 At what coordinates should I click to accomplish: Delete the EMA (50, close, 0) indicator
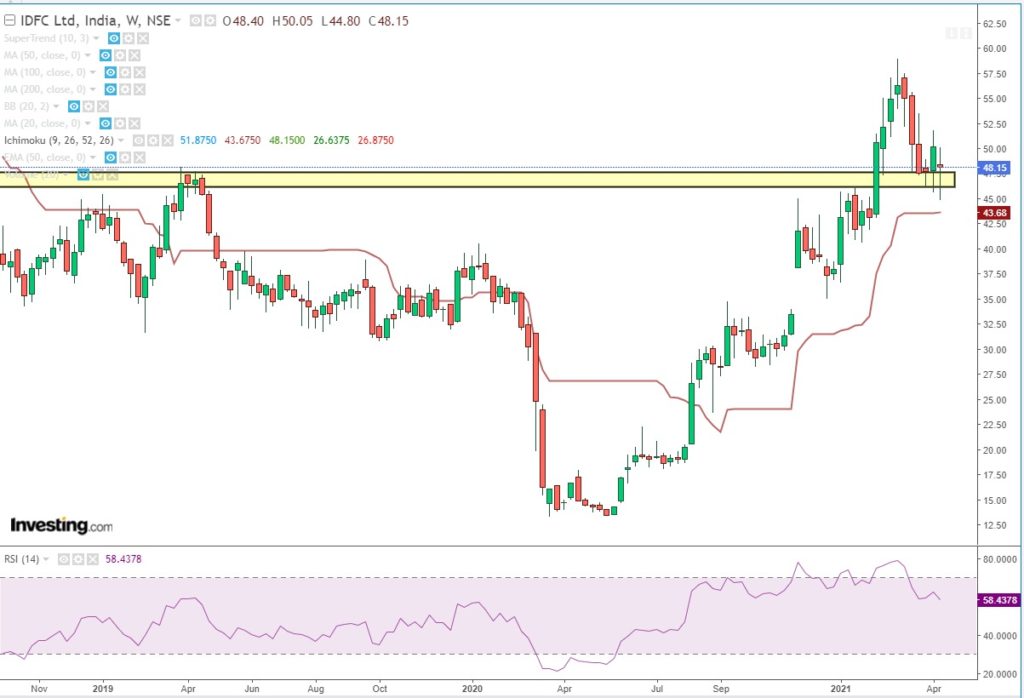(x=139, y=157)
